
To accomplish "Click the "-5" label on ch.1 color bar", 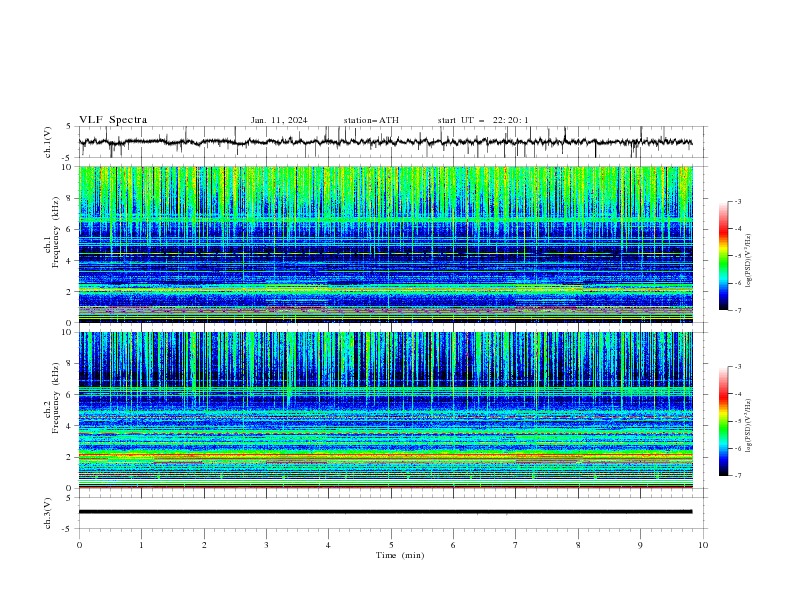I will [737, 256].
